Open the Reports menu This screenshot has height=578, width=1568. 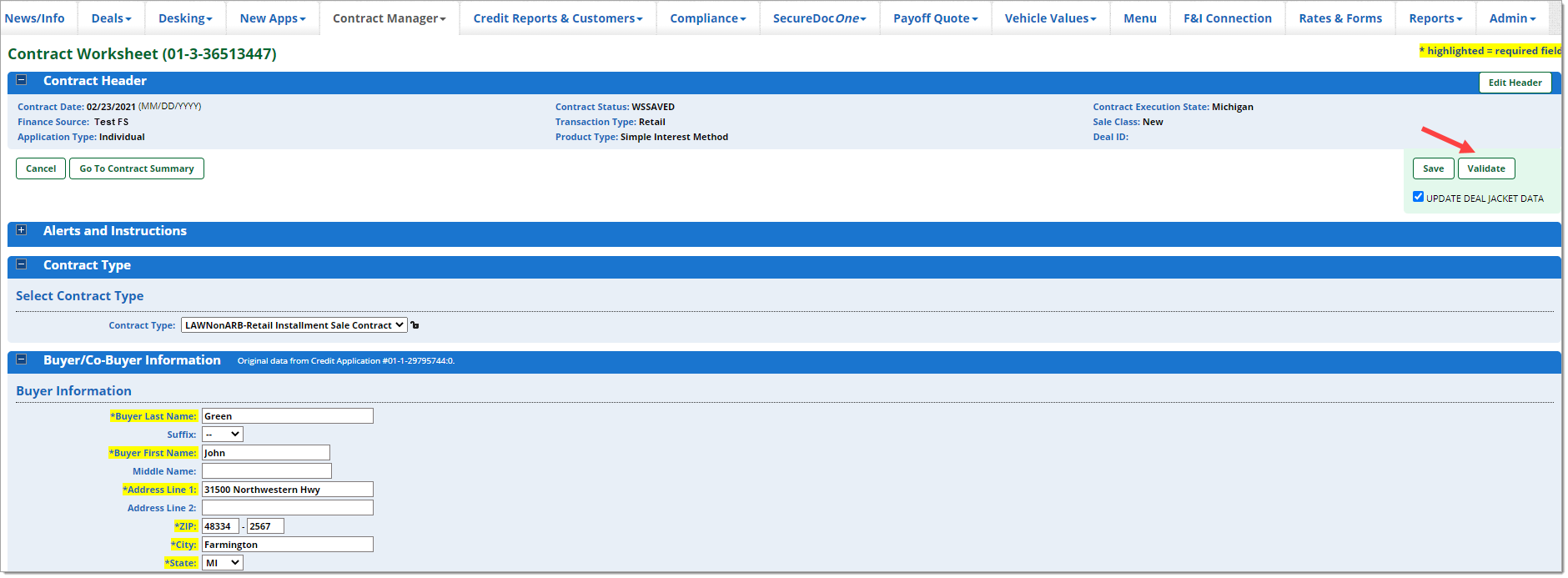point(1435,18)
